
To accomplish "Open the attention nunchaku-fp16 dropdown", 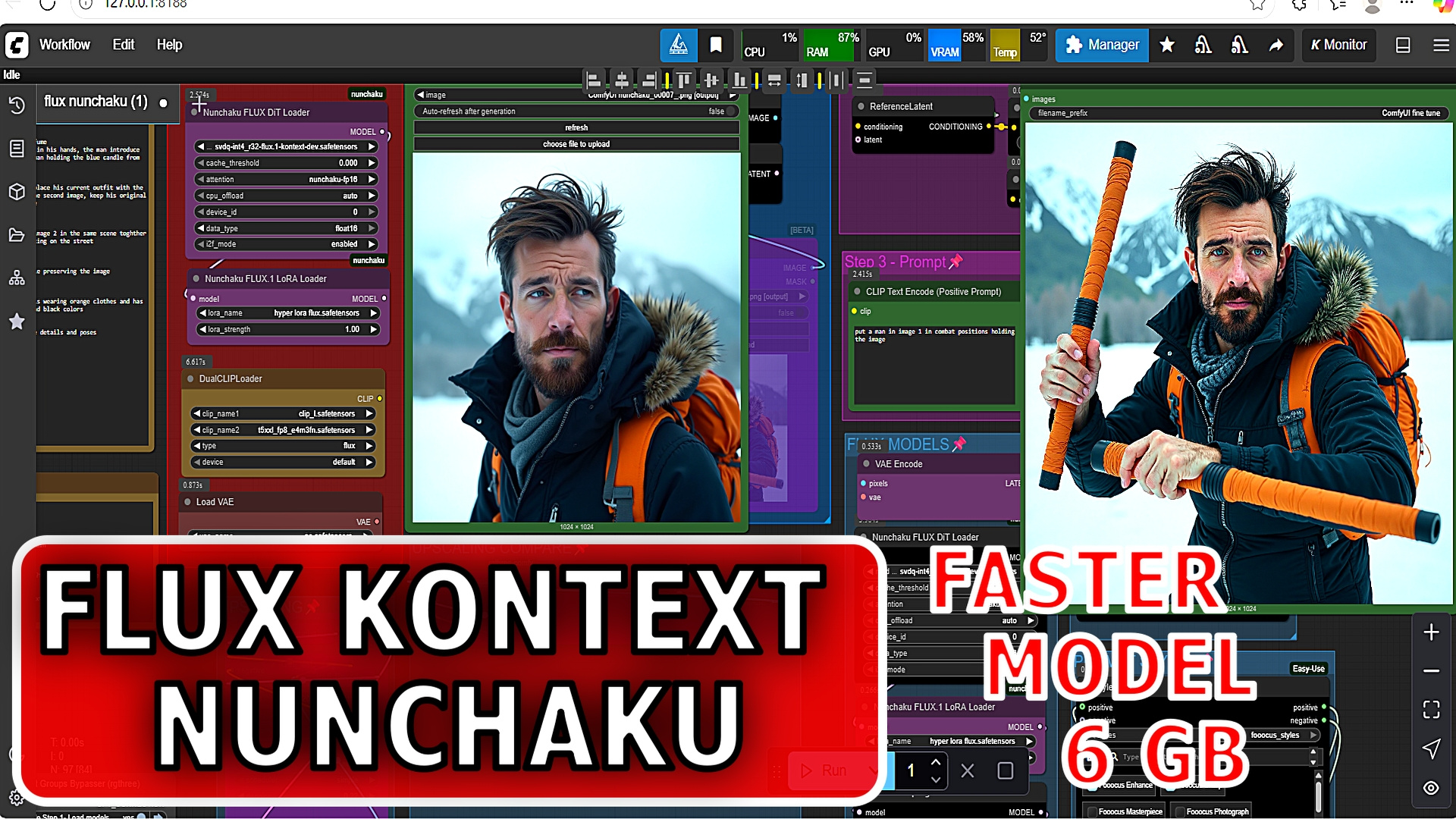I will pyautogui.click(x=286, y=180).
